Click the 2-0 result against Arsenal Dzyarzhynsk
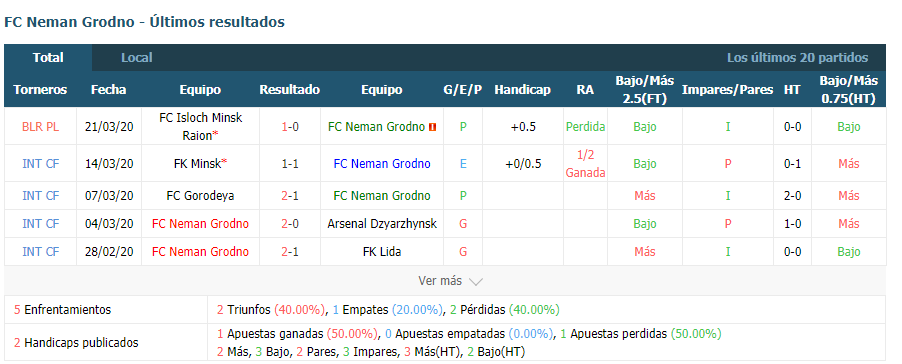This screenshot has width=902, height=364. [290, 224]
